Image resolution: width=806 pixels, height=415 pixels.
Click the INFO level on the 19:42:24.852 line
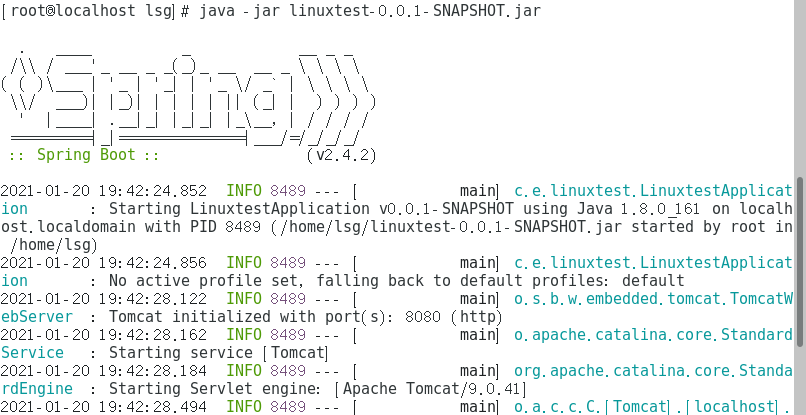(x=244, y=191)
